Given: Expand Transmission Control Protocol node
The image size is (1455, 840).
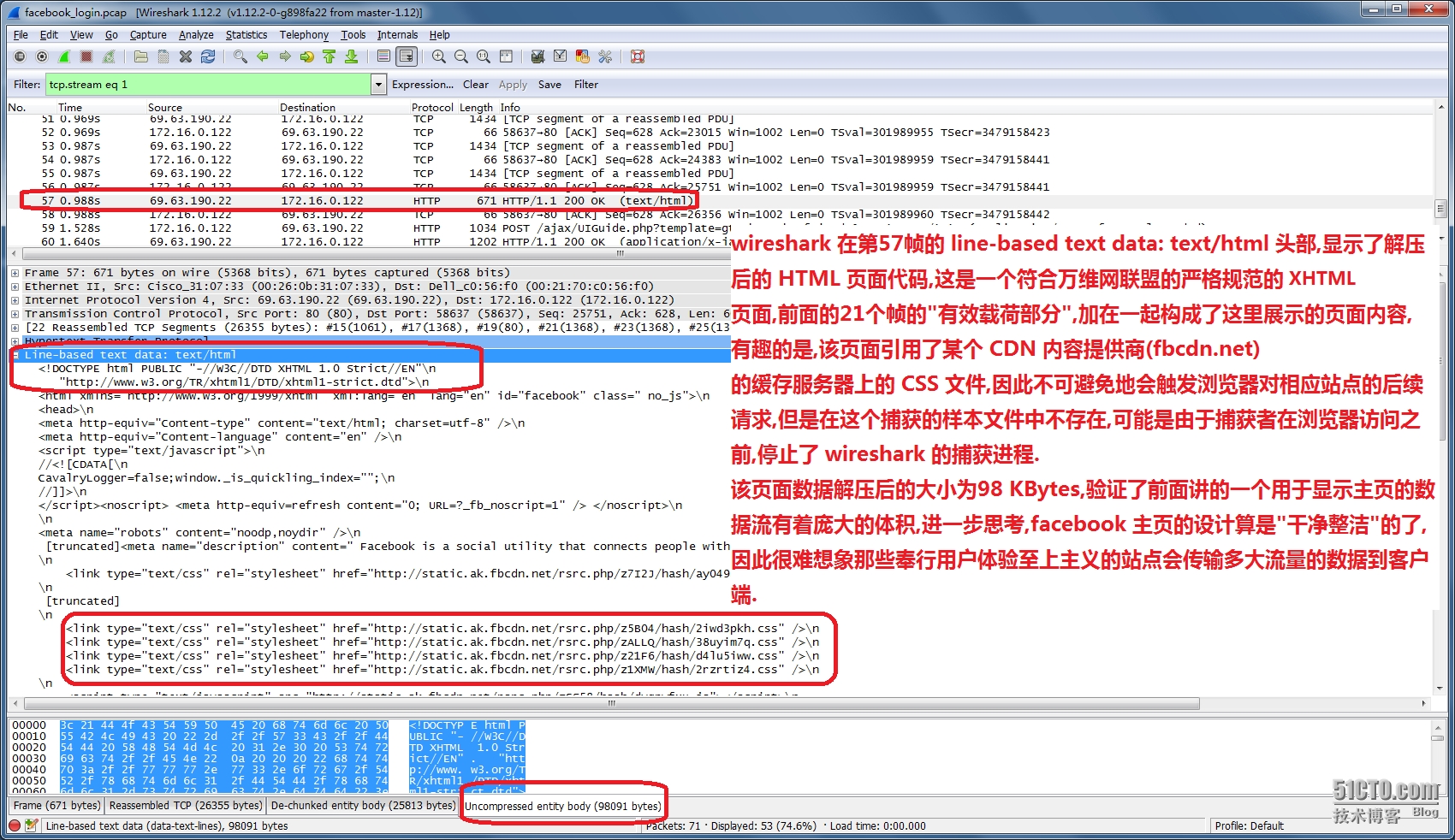Looking at the screenshot, I should [x=15, y=314].
